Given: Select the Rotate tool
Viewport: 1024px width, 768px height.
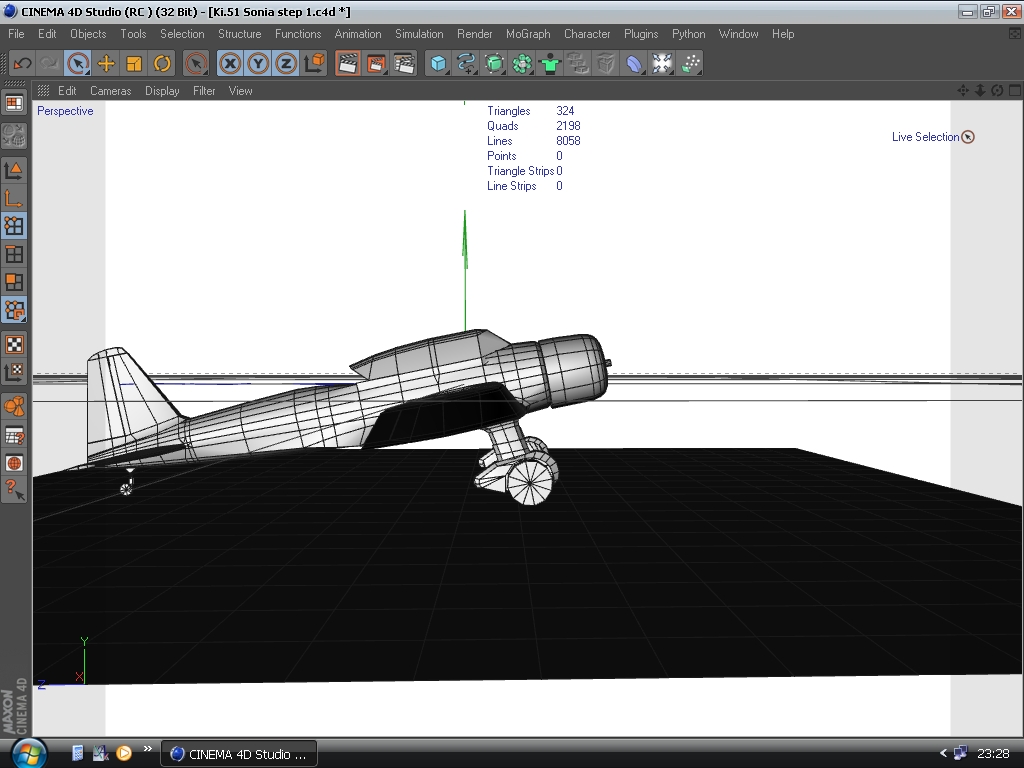Looking at the screenshot, I should pyautogui.click(x=162, y=63).
